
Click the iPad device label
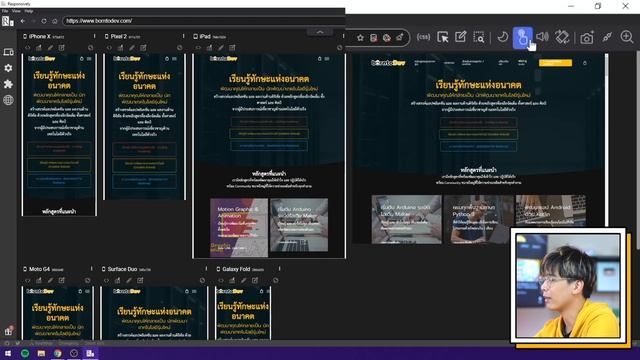click(205, 36)
